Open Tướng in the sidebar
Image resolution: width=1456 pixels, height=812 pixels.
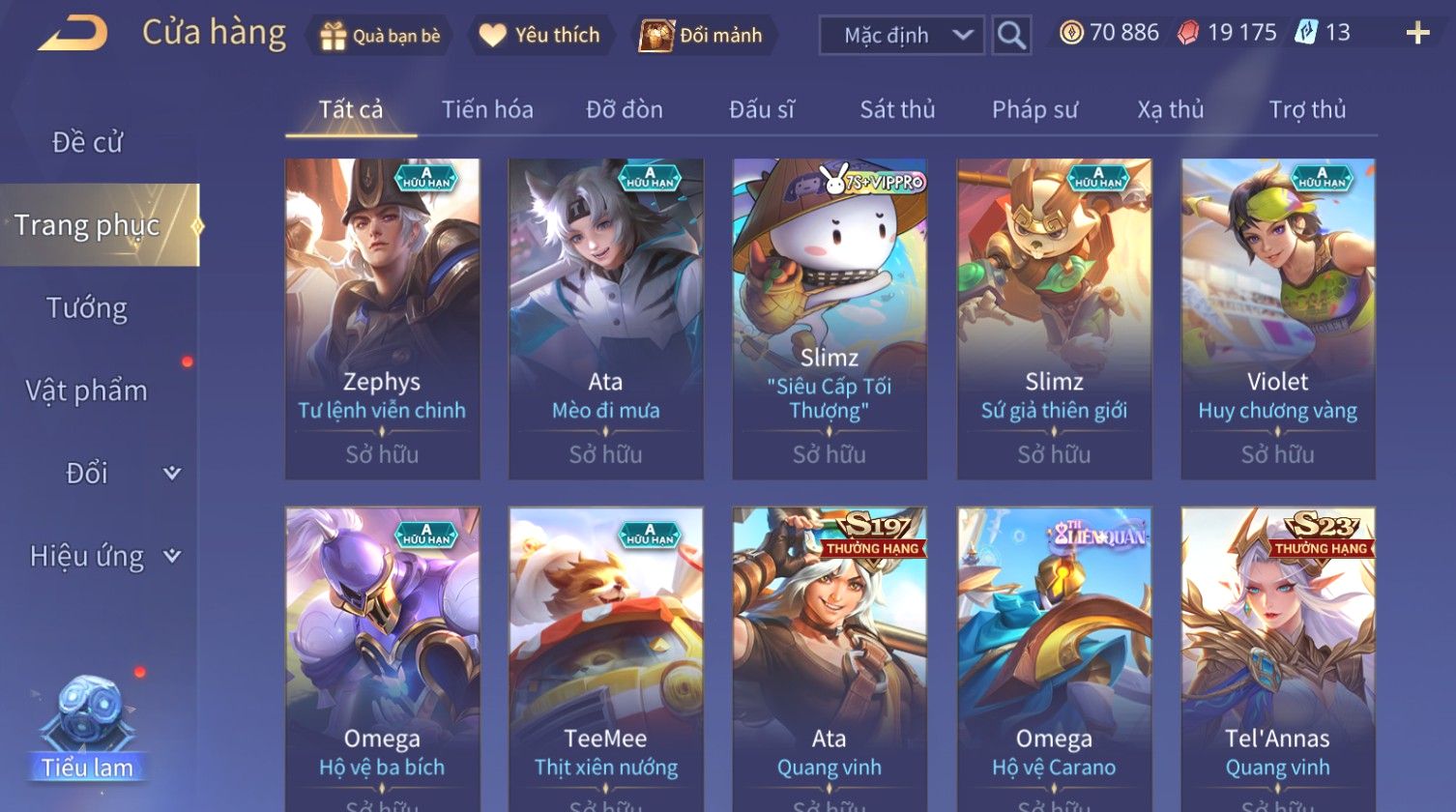click(87, 308)
